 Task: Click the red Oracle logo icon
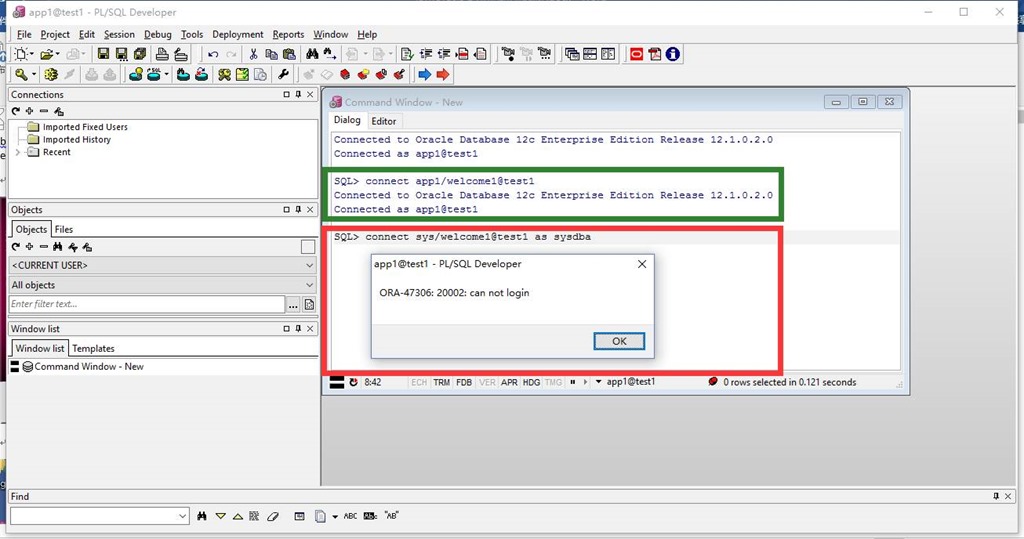point(637,54)
